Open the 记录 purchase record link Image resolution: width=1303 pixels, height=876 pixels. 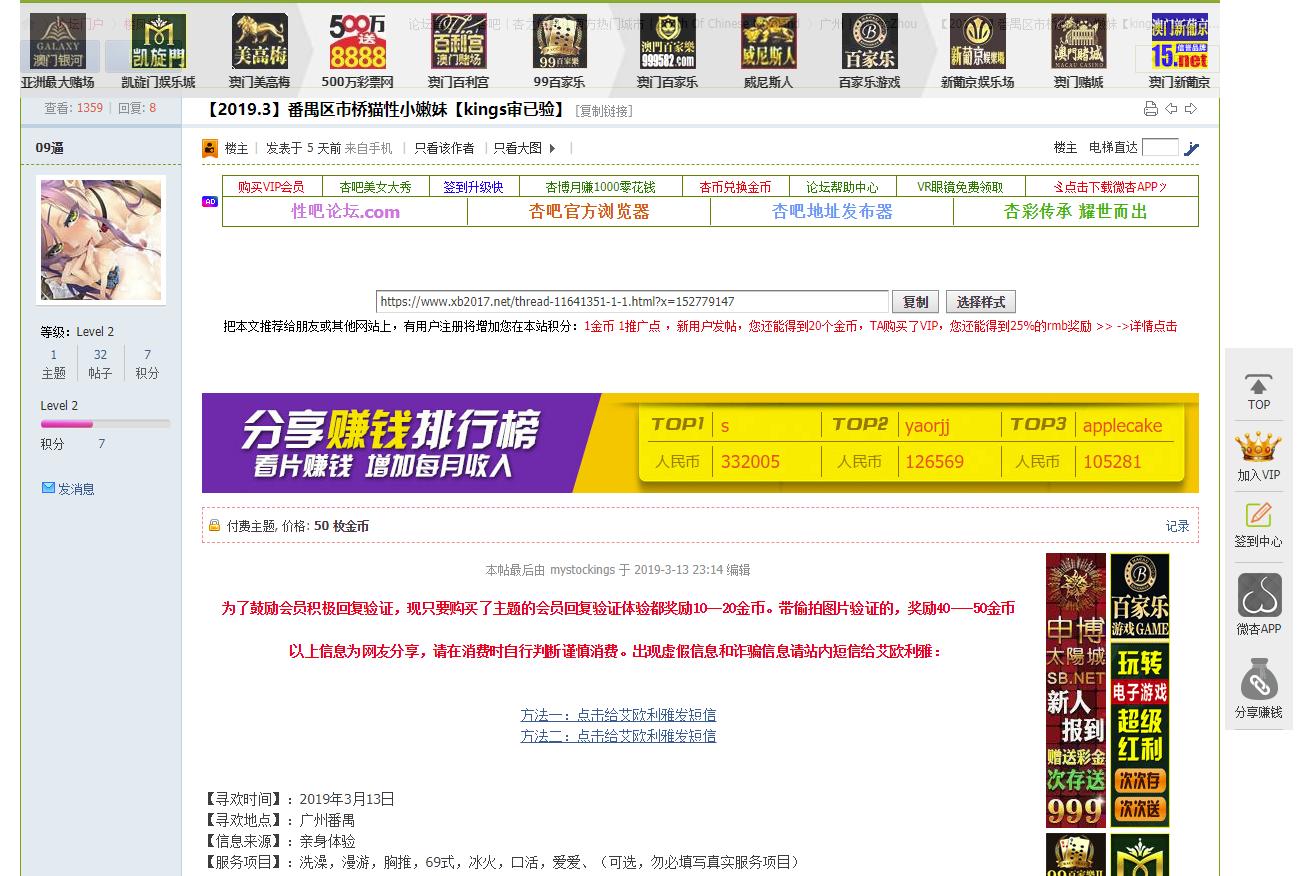point(1177,526)
